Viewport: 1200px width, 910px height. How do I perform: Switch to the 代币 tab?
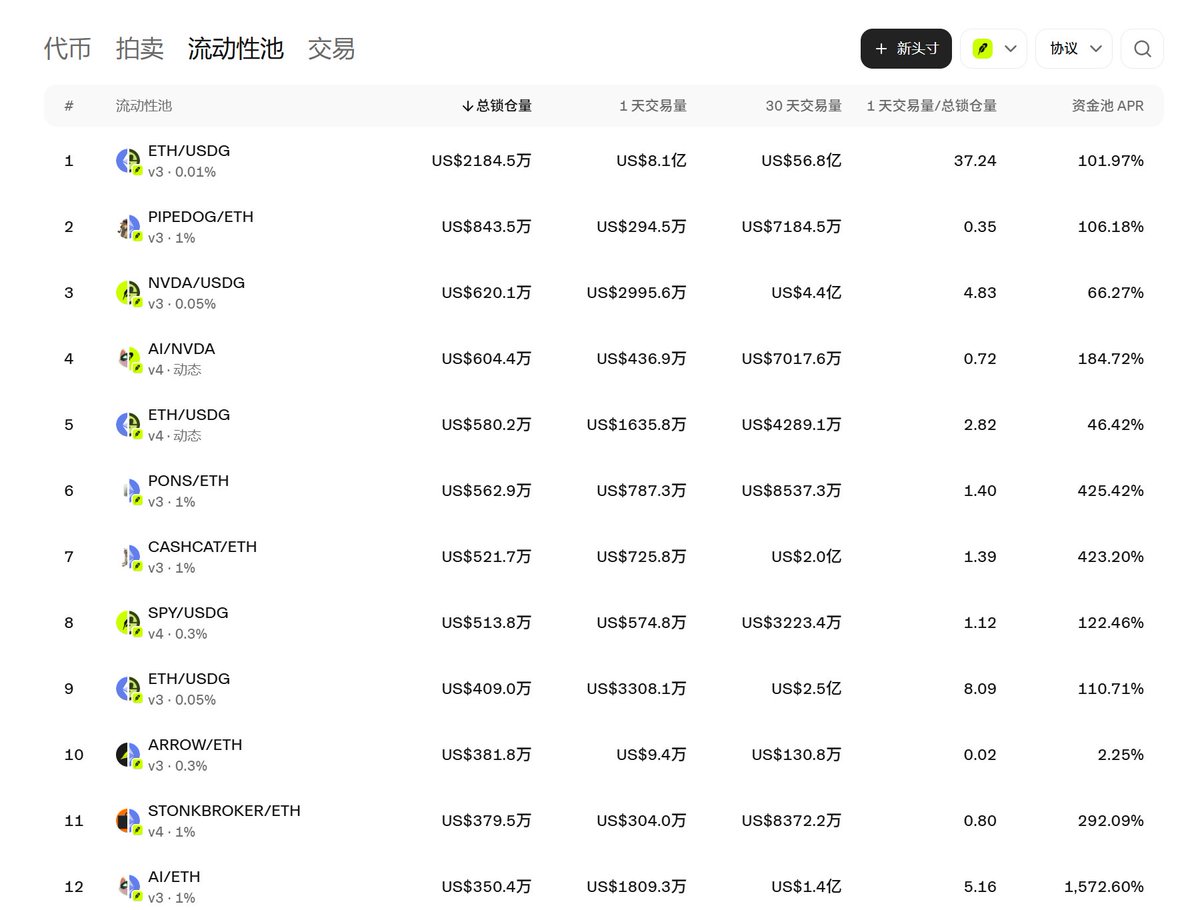[x=68, y=49]
